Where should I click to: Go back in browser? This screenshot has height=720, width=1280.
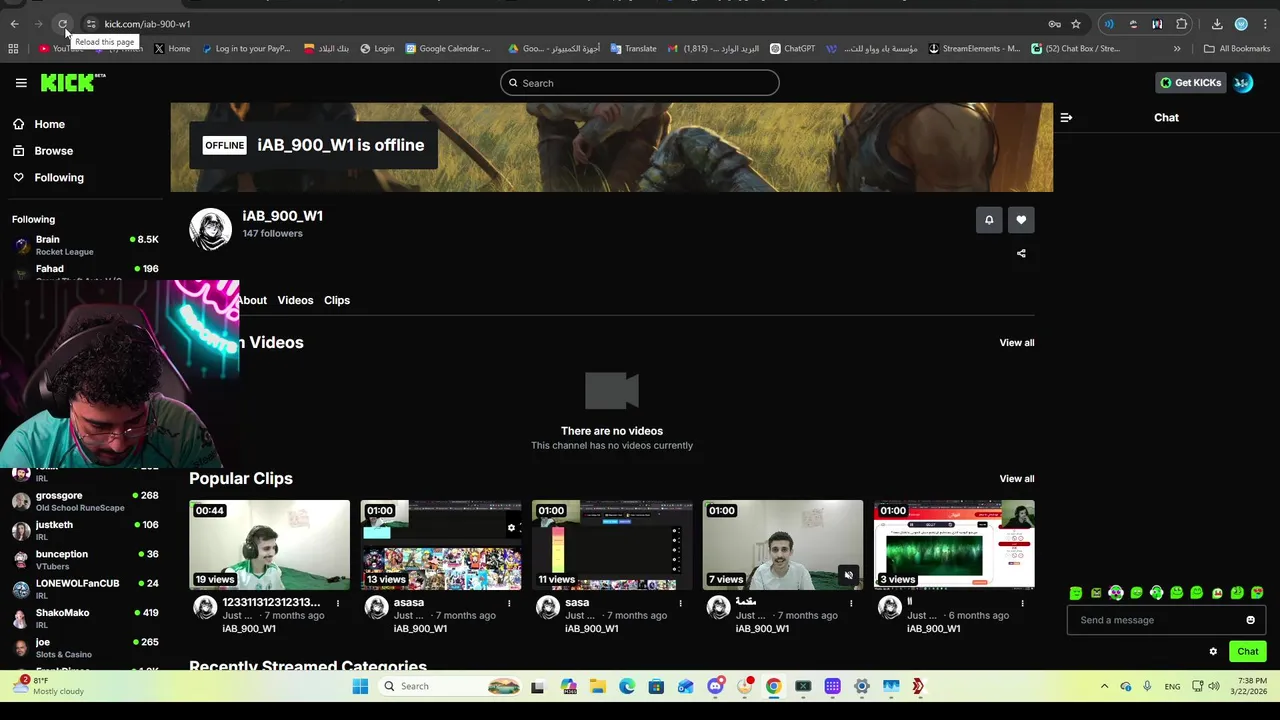(14, 24)
